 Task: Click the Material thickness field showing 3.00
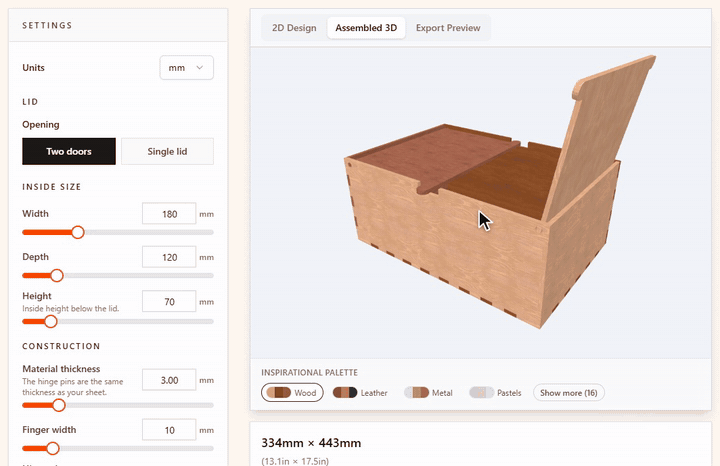pos(169,380)
